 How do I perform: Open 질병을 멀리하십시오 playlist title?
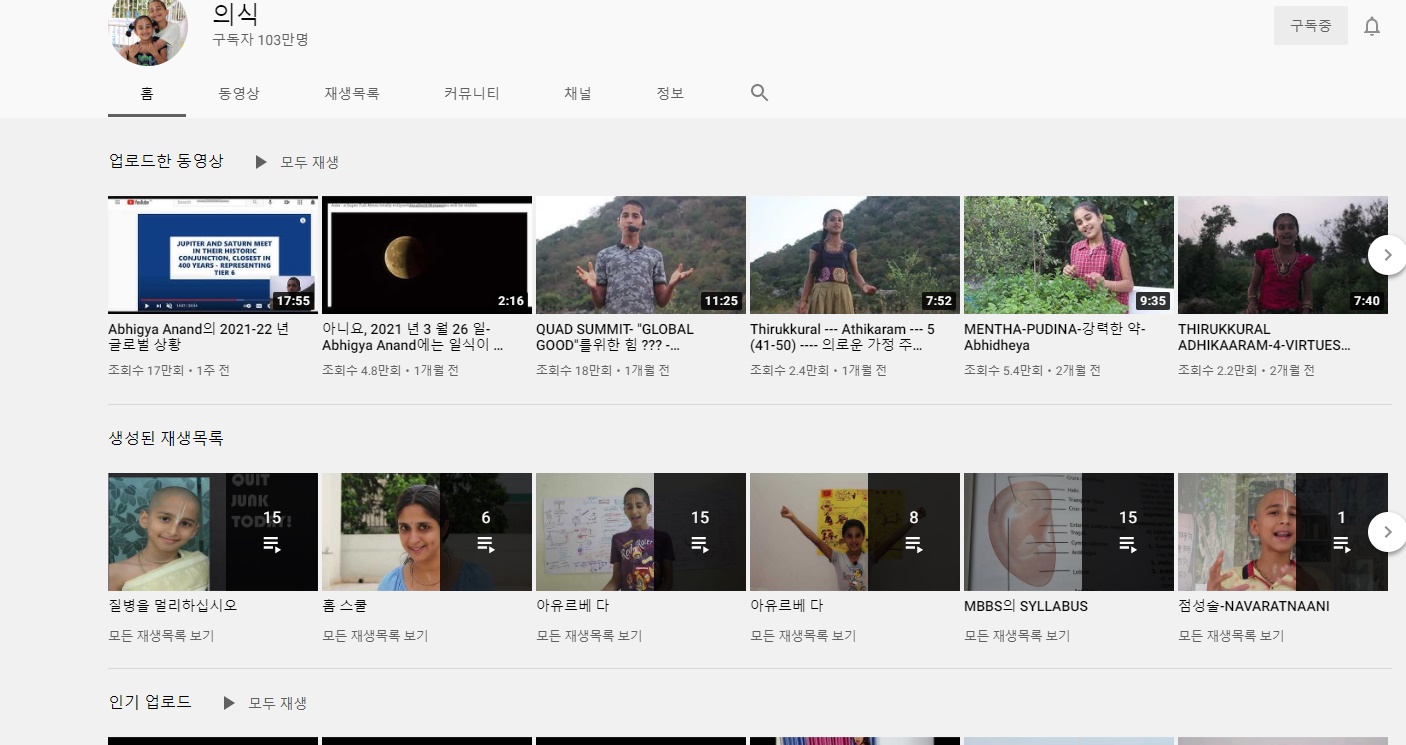pyautogui.click(x=173, y=606)
